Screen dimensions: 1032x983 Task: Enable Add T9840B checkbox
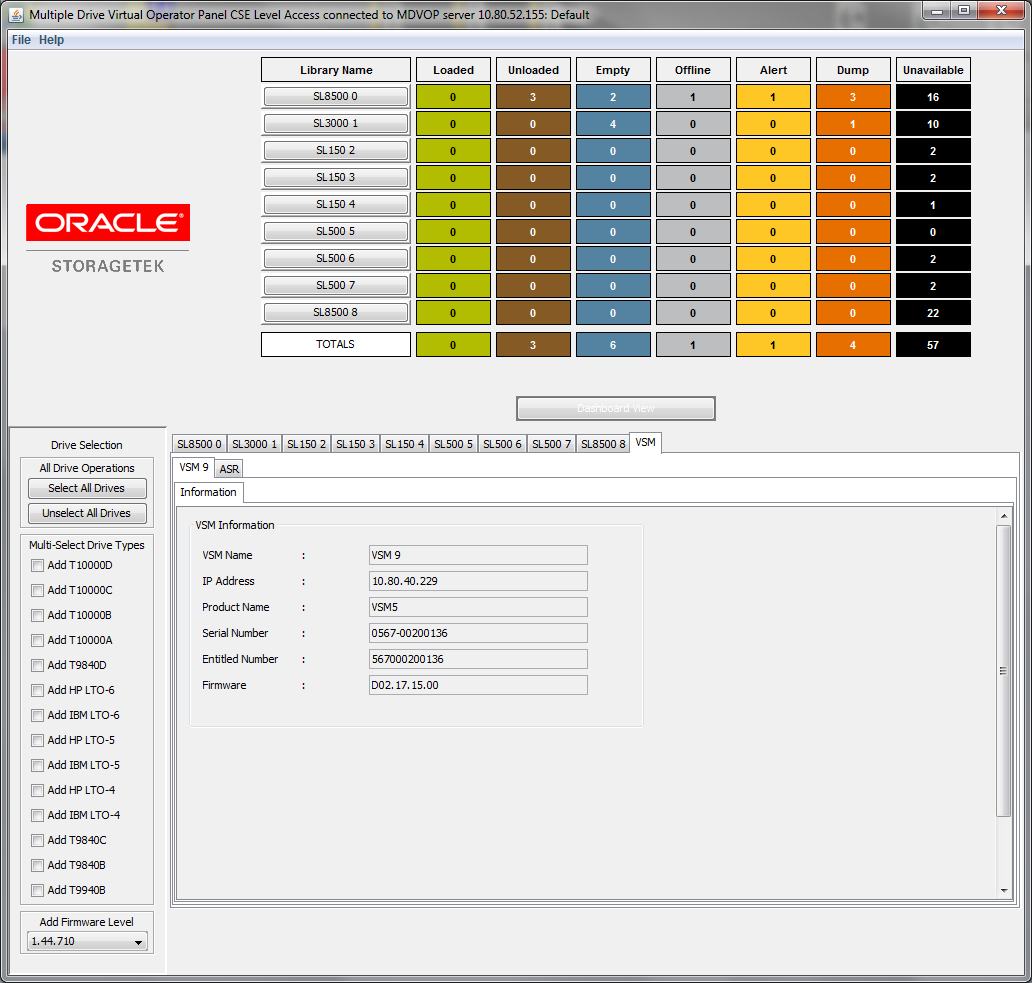pos(38,865)
